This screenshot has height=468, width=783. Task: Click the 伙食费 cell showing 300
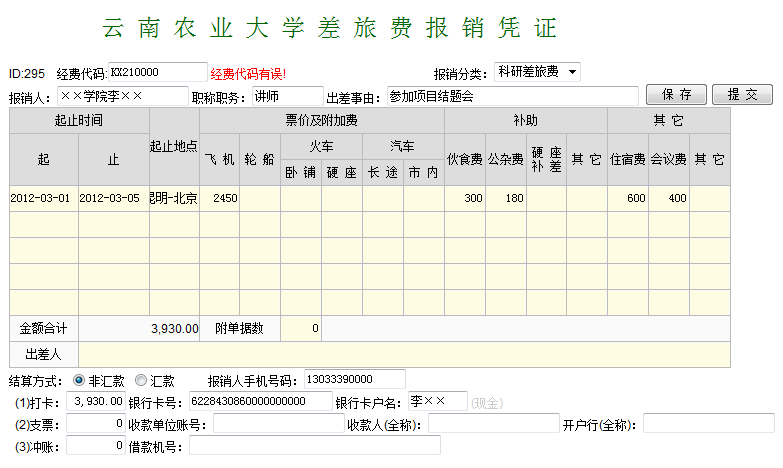click(x=465, y=198)
